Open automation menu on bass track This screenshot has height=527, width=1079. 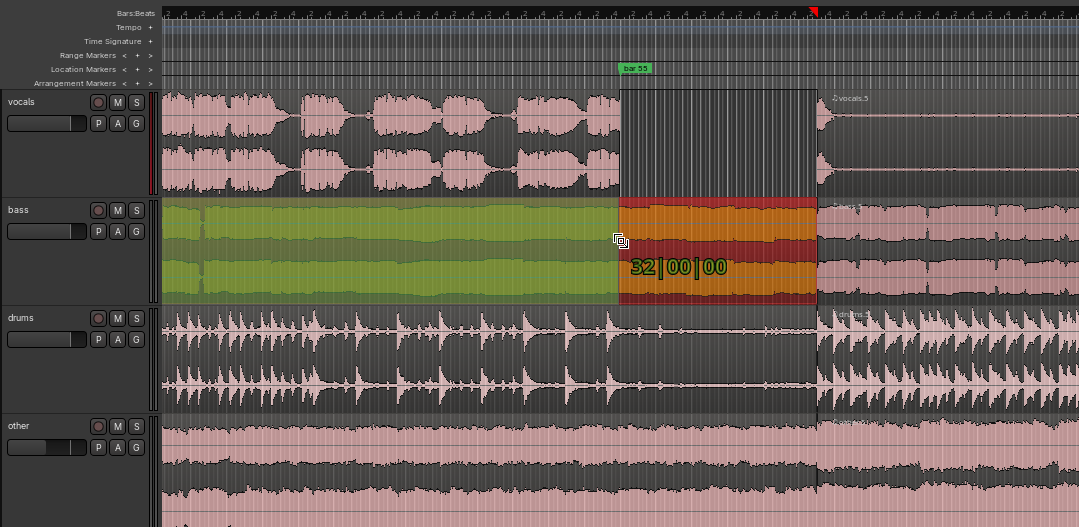tap(118, 232)
